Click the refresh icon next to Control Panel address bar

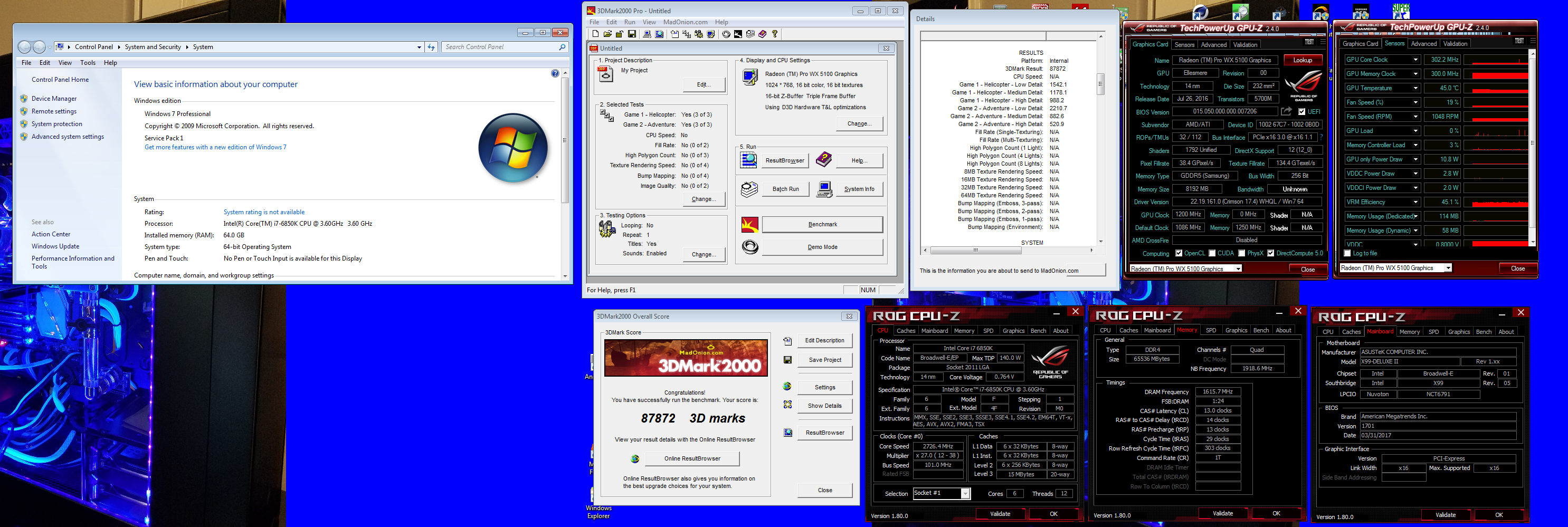431,47
